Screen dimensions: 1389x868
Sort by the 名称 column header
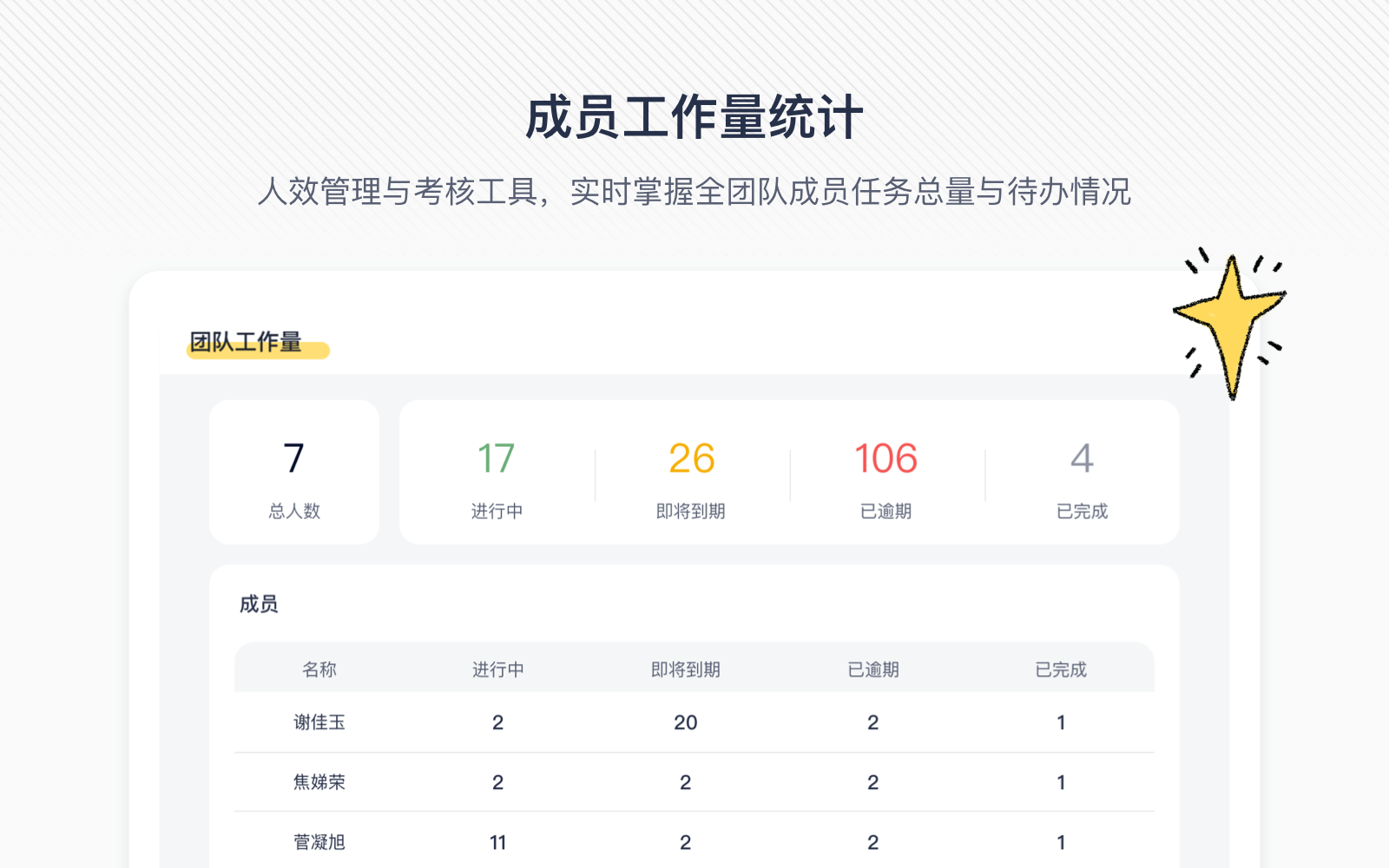point(319,669)
